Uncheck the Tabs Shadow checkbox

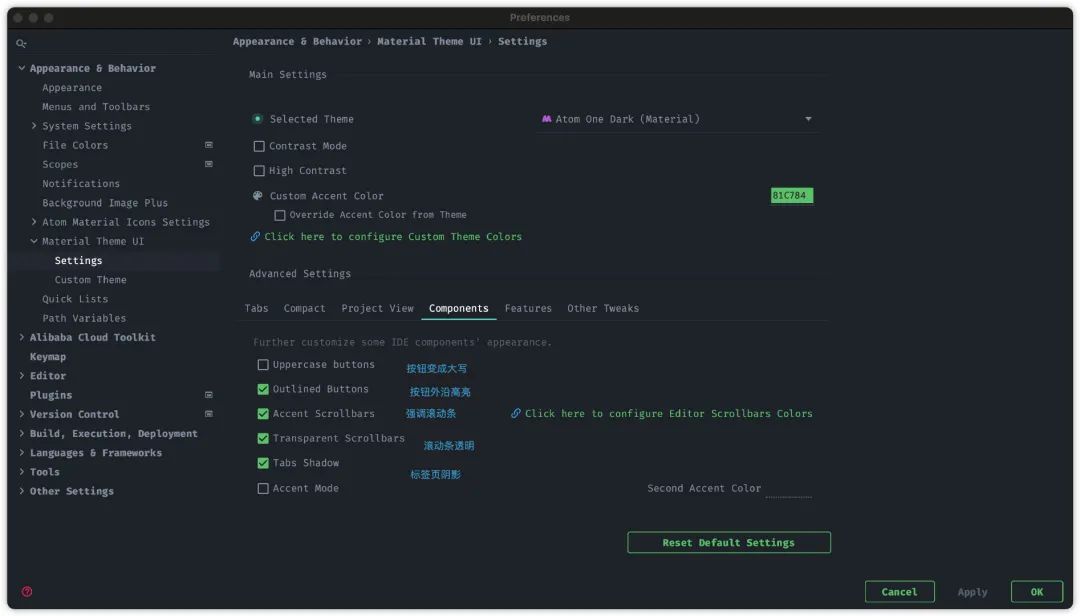click(x=263, y=463)
